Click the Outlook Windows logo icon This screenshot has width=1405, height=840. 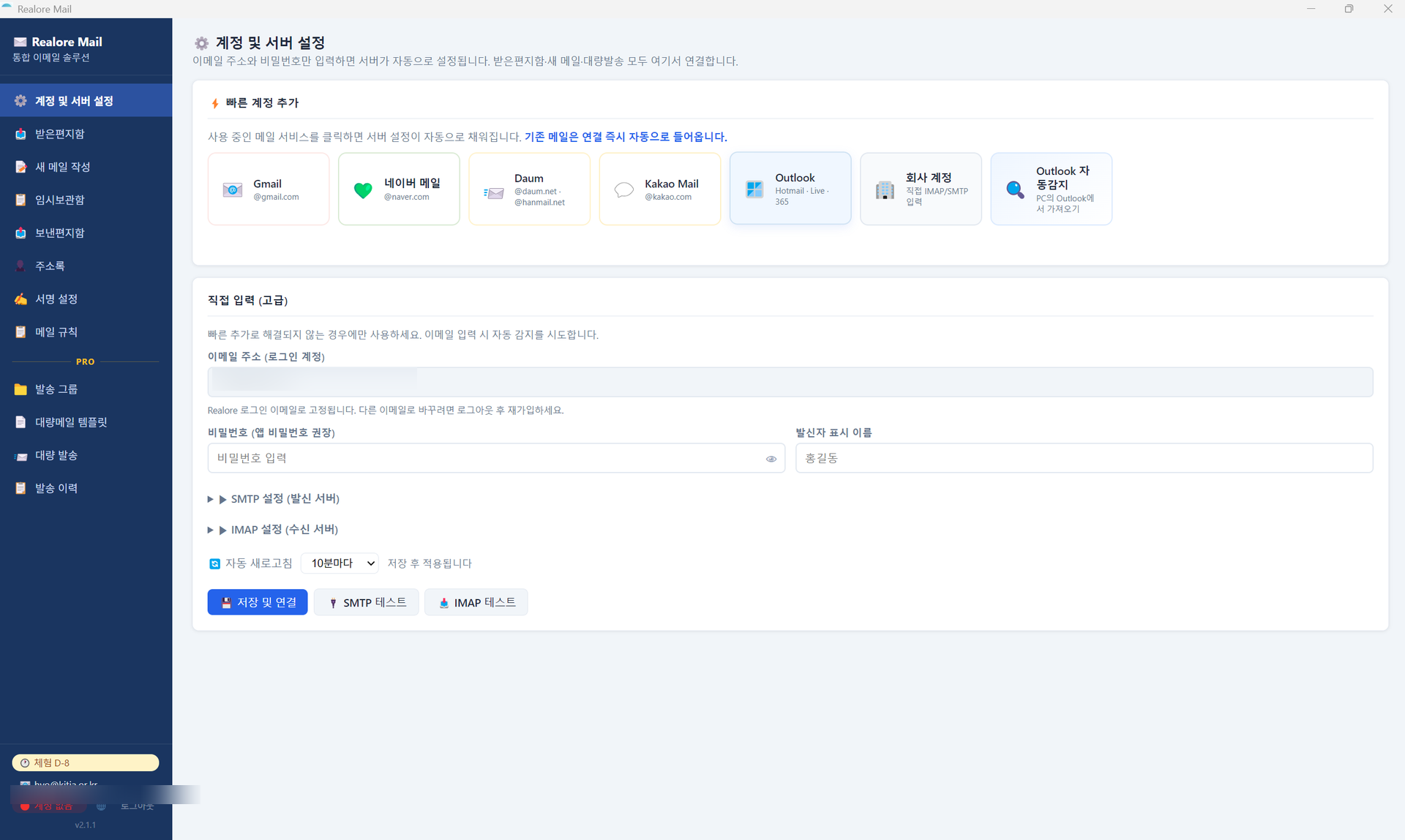coord(754,190)
